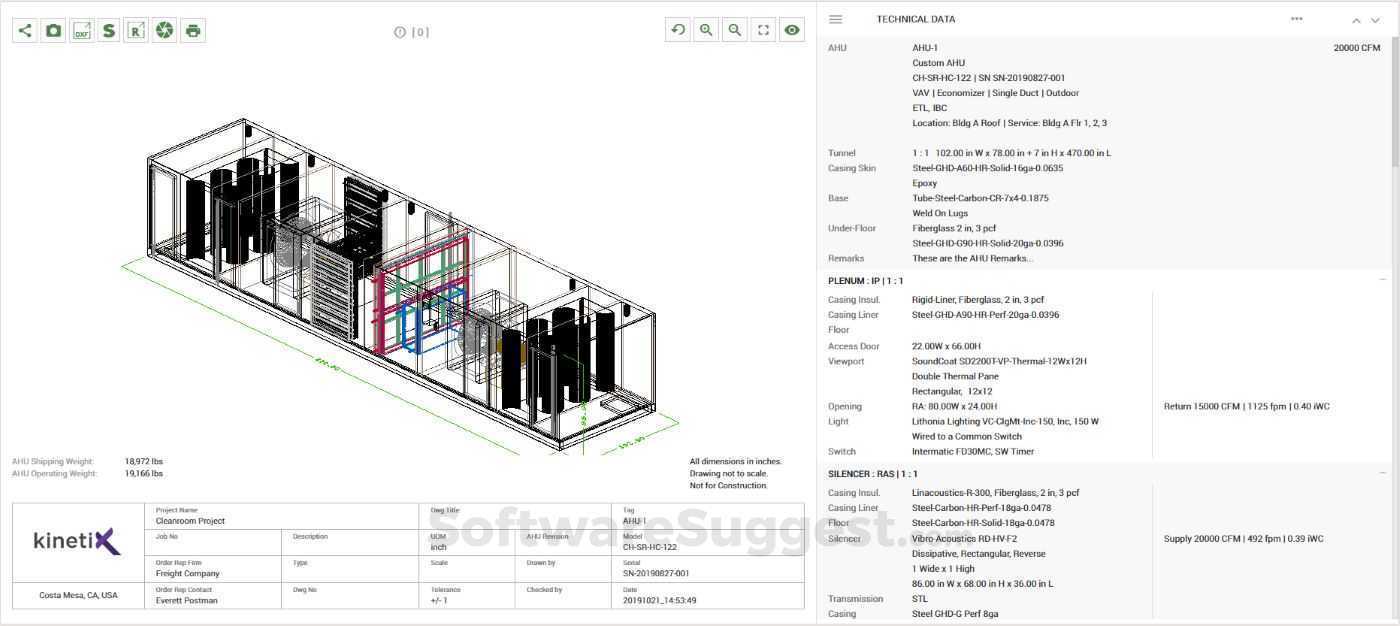The height and width of the screenshot is (626, 1400).
Task: Open the hamburger menu beside Technical Data
Action: click(835, 18)
